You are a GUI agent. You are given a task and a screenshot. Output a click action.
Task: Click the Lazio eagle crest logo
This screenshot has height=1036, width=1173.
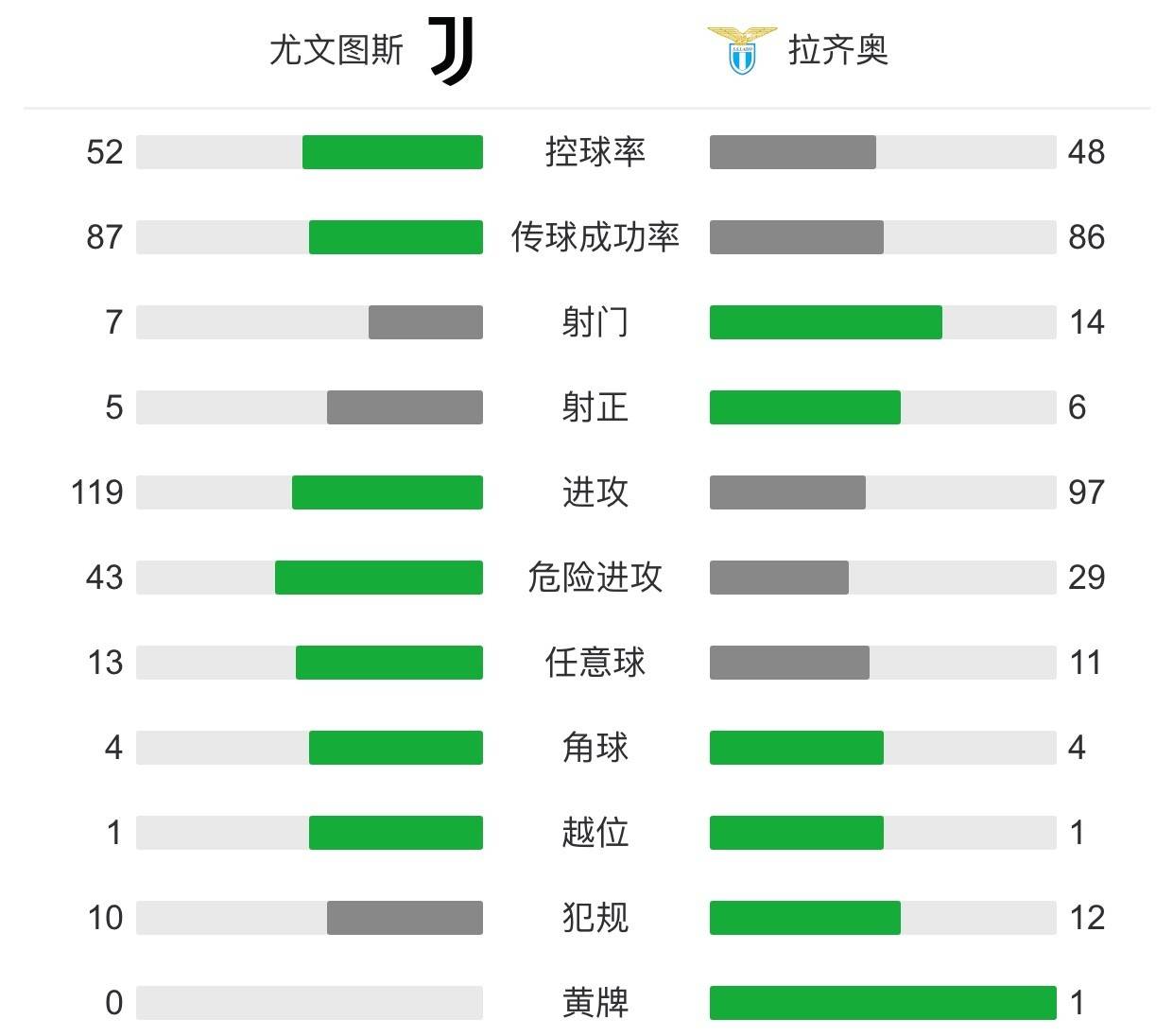pyautogui.click(x=742, y=50)
